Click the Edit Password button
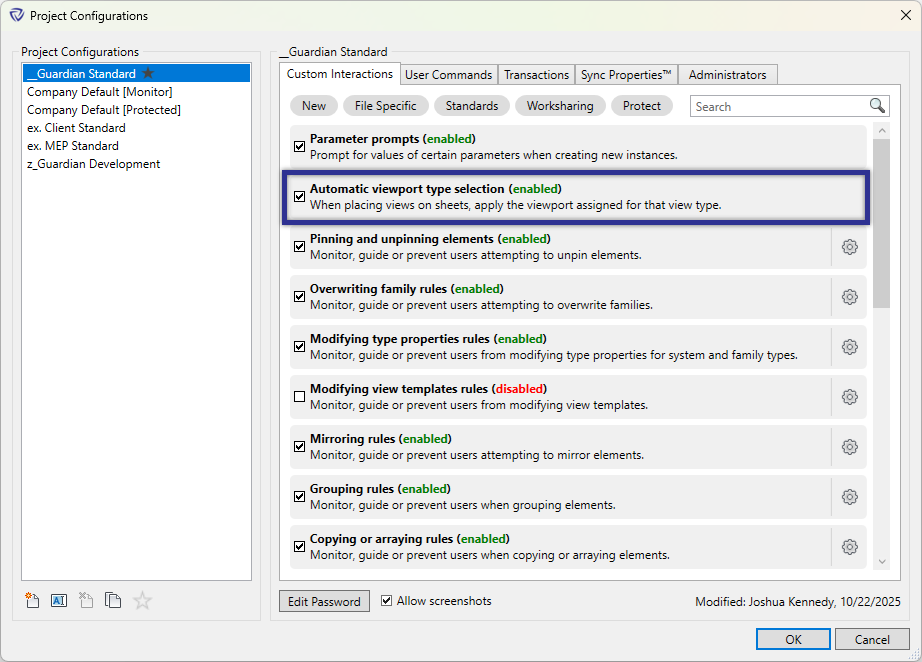The image size is (922, 662). pos(324,601)
